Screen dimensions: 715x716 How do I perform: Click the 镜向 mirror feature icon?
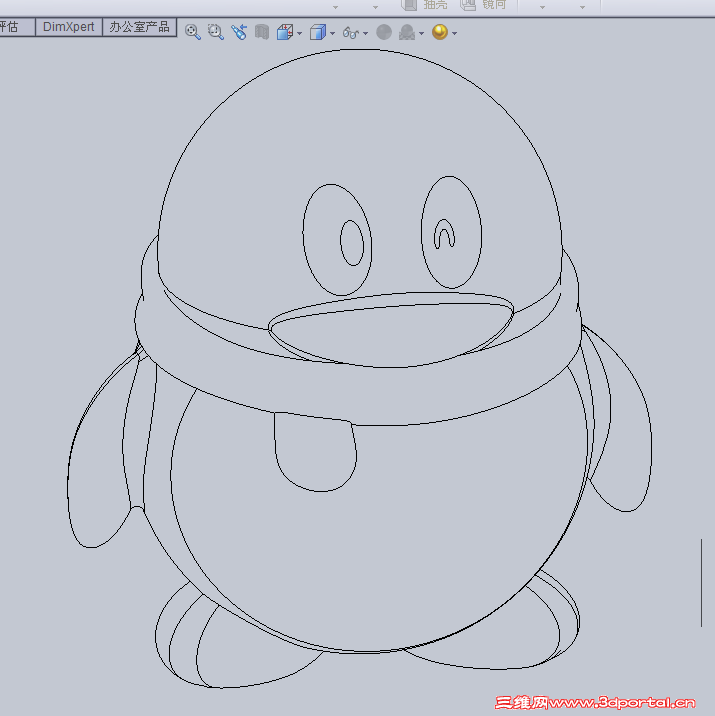point(468,5)
